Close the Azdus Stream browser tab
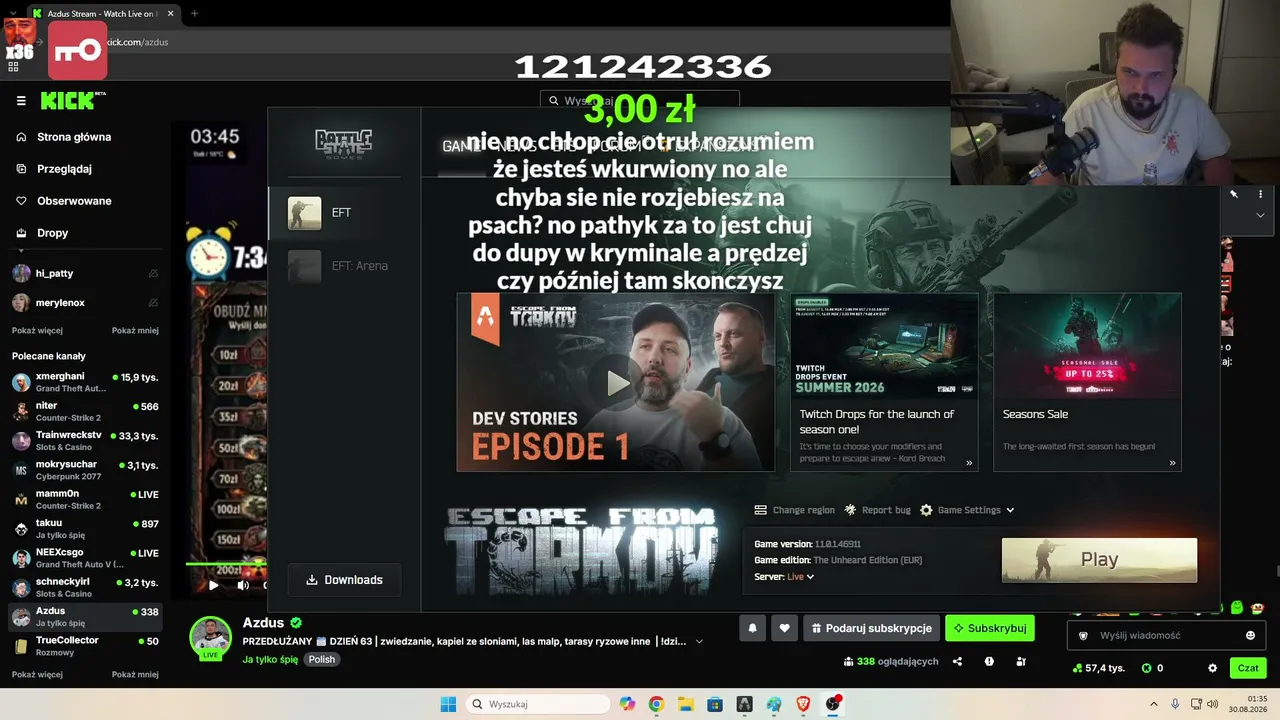1280x720 pixels. (x=171, y=13)
